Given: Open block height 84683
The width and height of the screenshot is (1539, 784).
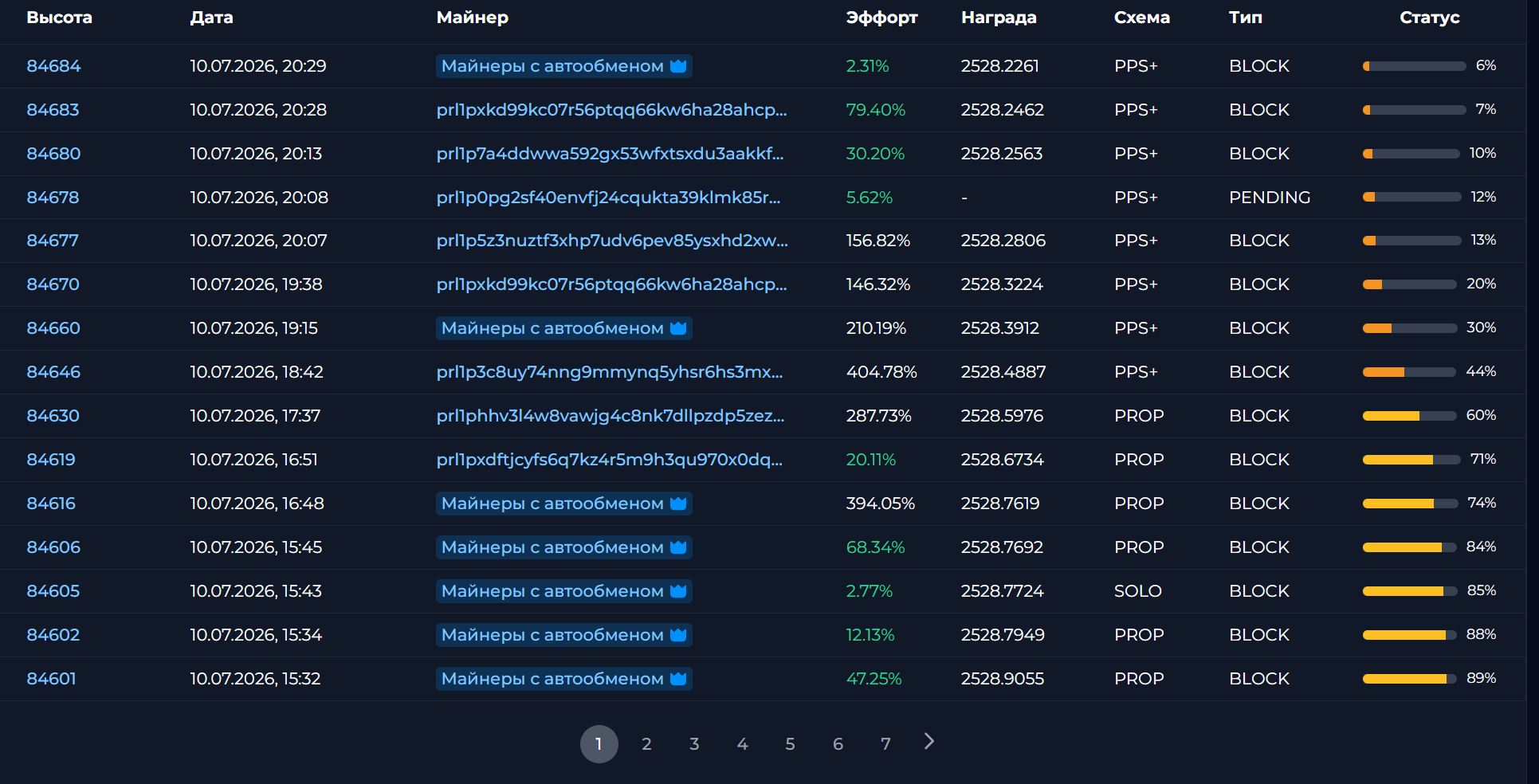Looking at the screenshot, I should (53, 110).
